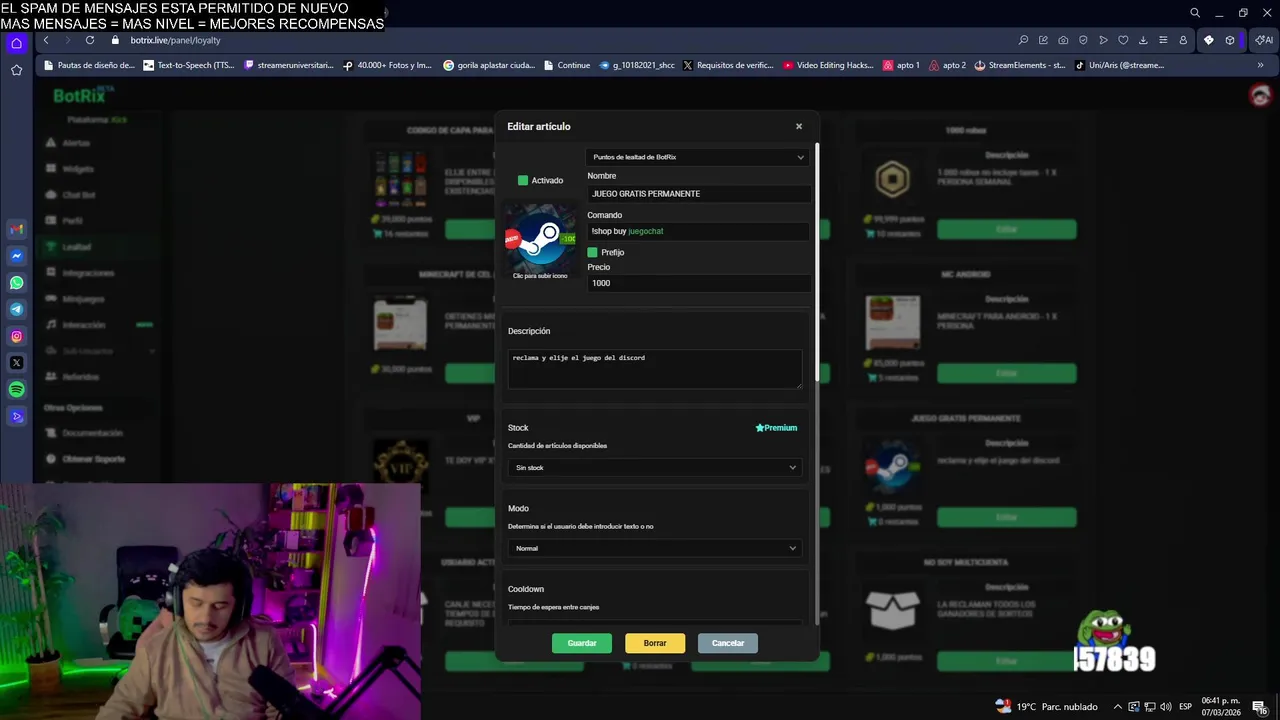Open the browser profile icon

click(x=1183, y=40)
